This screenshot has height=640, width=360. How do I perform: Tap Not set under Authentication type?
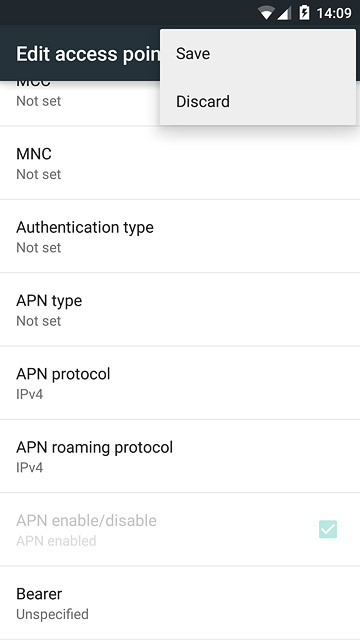(x=39, y=247)
